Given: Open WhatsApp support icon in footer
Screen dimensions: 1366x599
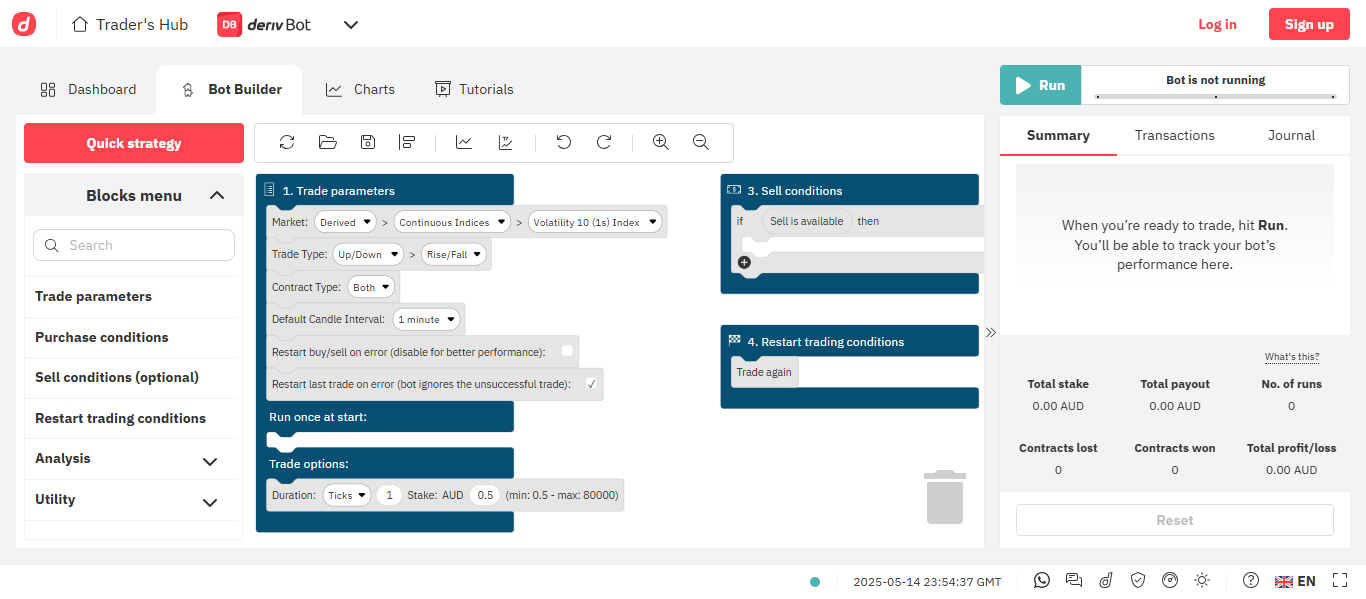Looking at the screenshot, I should tap(1042, 581).
